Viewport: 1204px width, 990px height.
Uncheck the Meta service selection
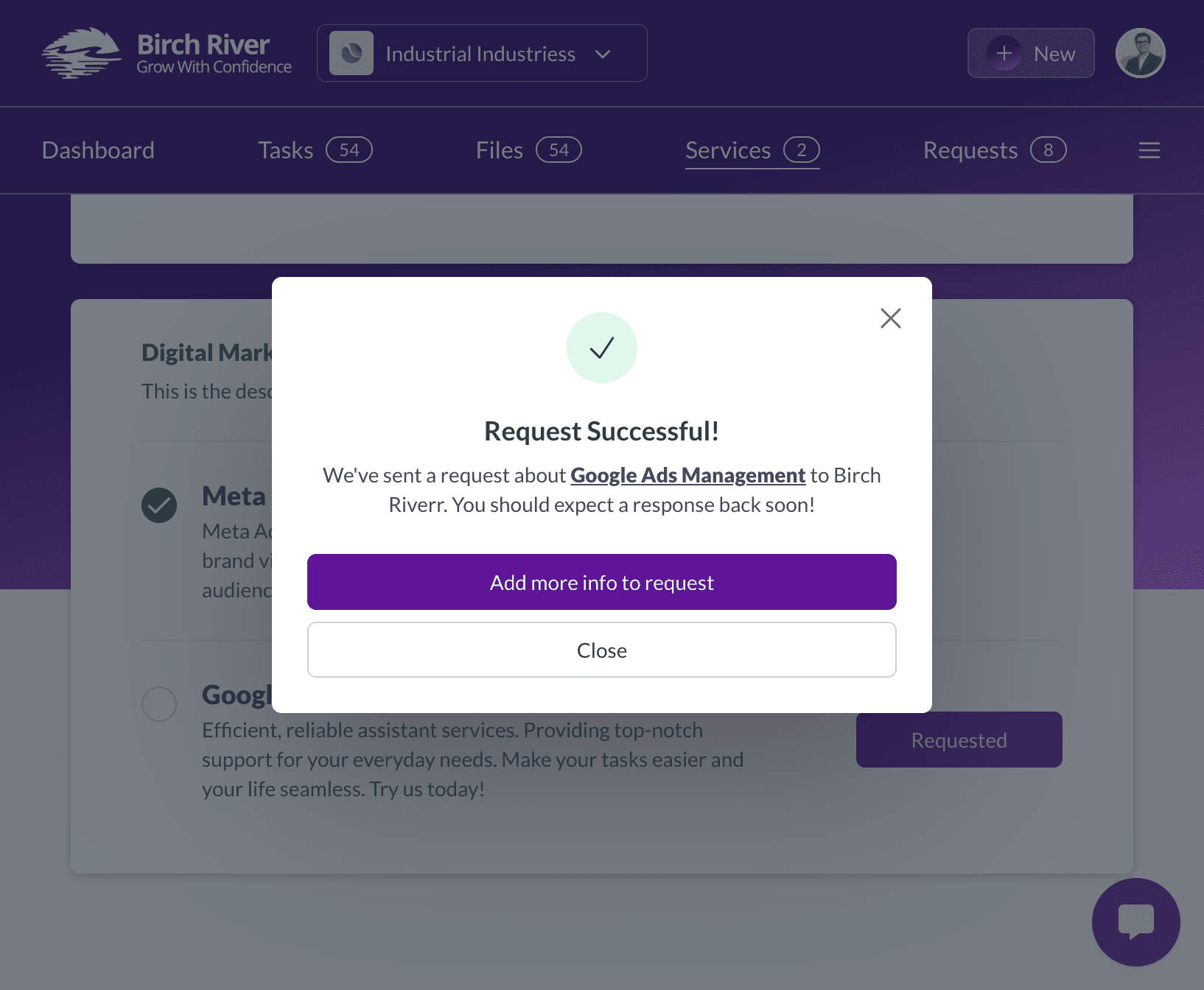pyautogui.click(x=159, y=505)
